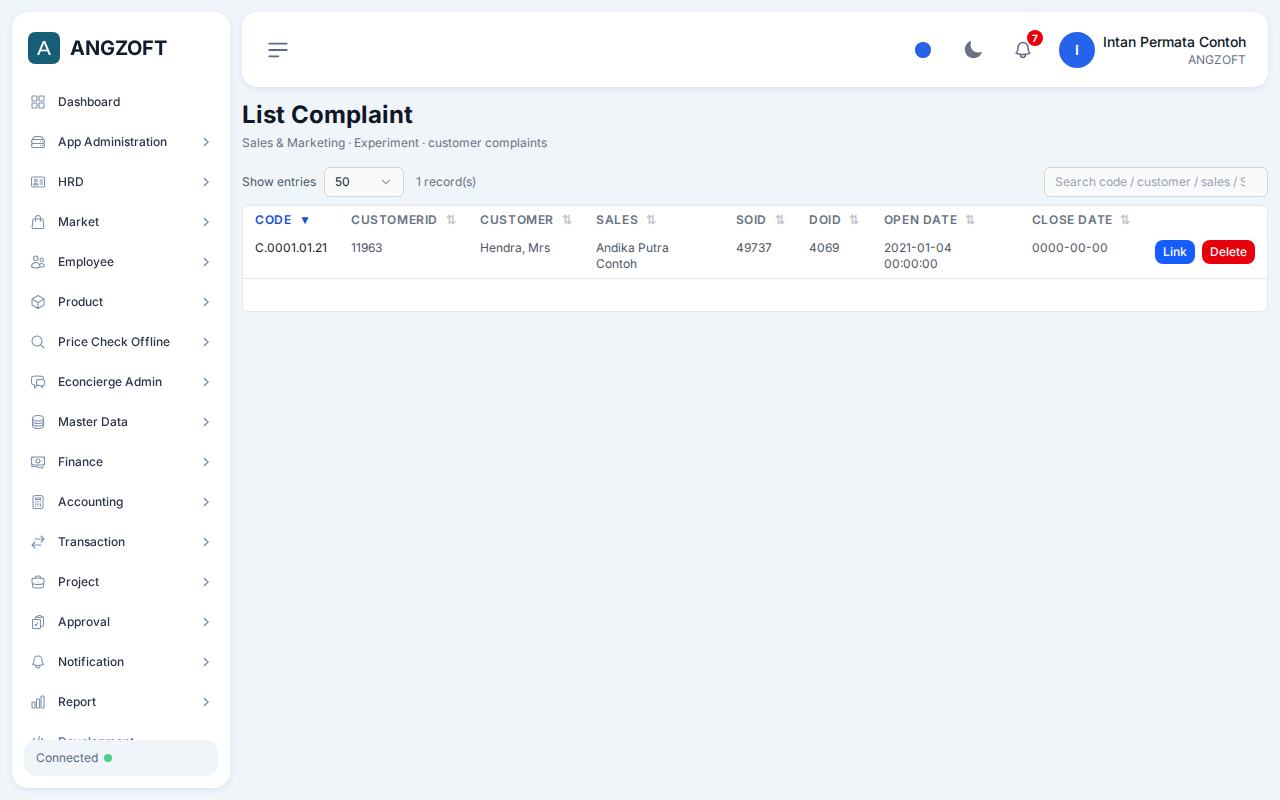This screenshot has height=800, width=1280.
Task: Click the Accounting calculator icon
Action: pos(38,502)
